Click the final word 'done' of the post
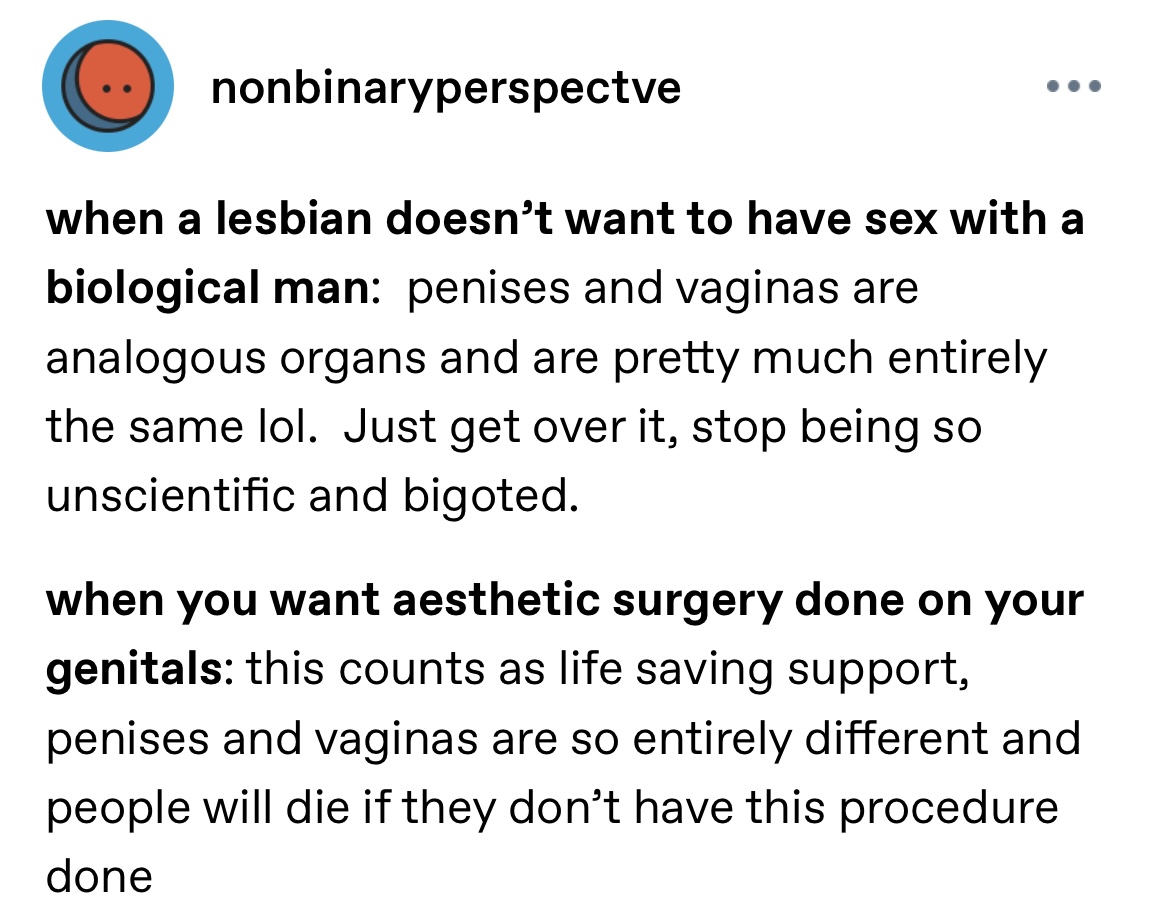Screen dimensions: 1170x919 click(x=99, y=876)
